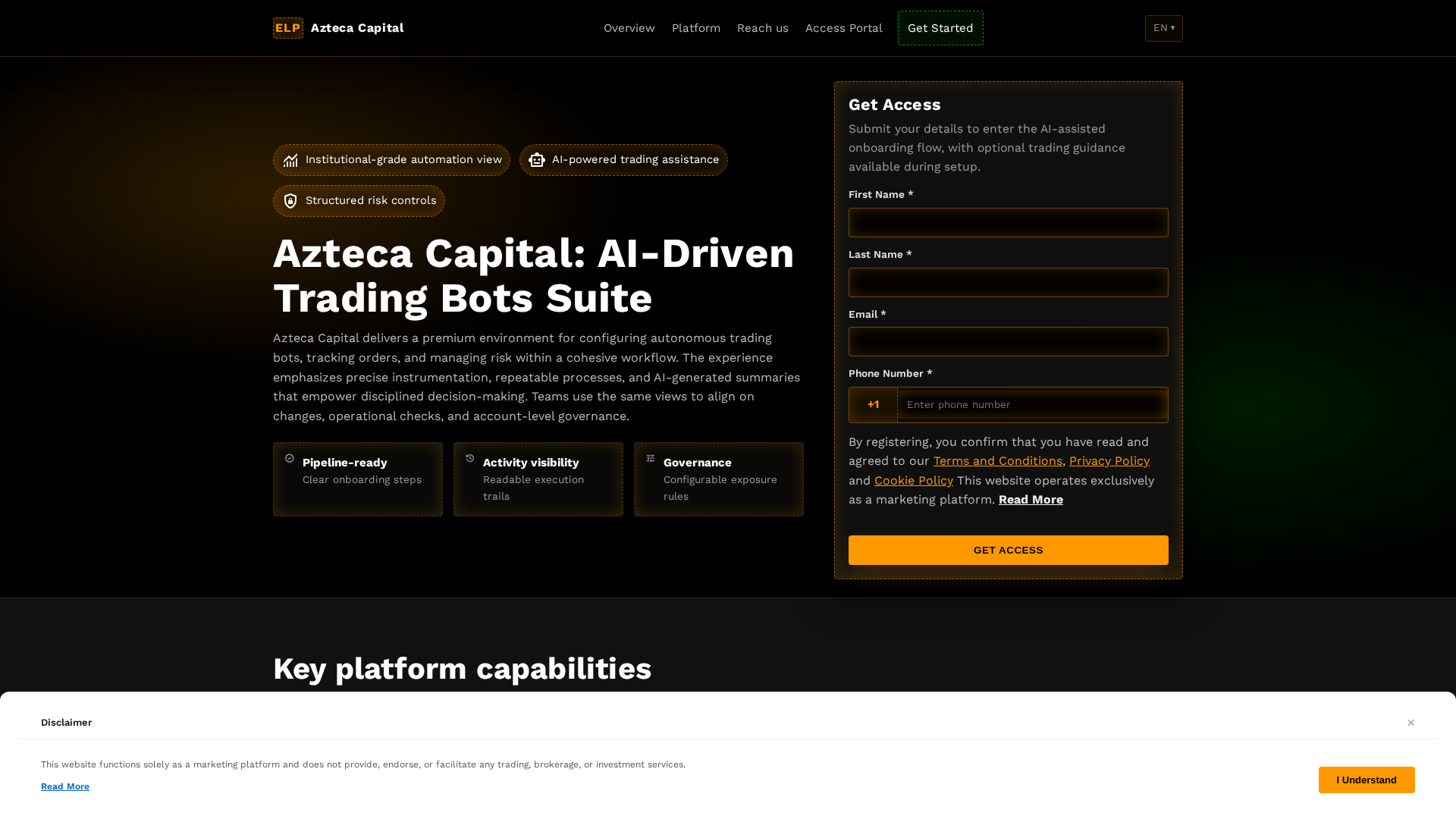
Task: Click 'Readable execution trails' card text
Action: tap(534, 488)
